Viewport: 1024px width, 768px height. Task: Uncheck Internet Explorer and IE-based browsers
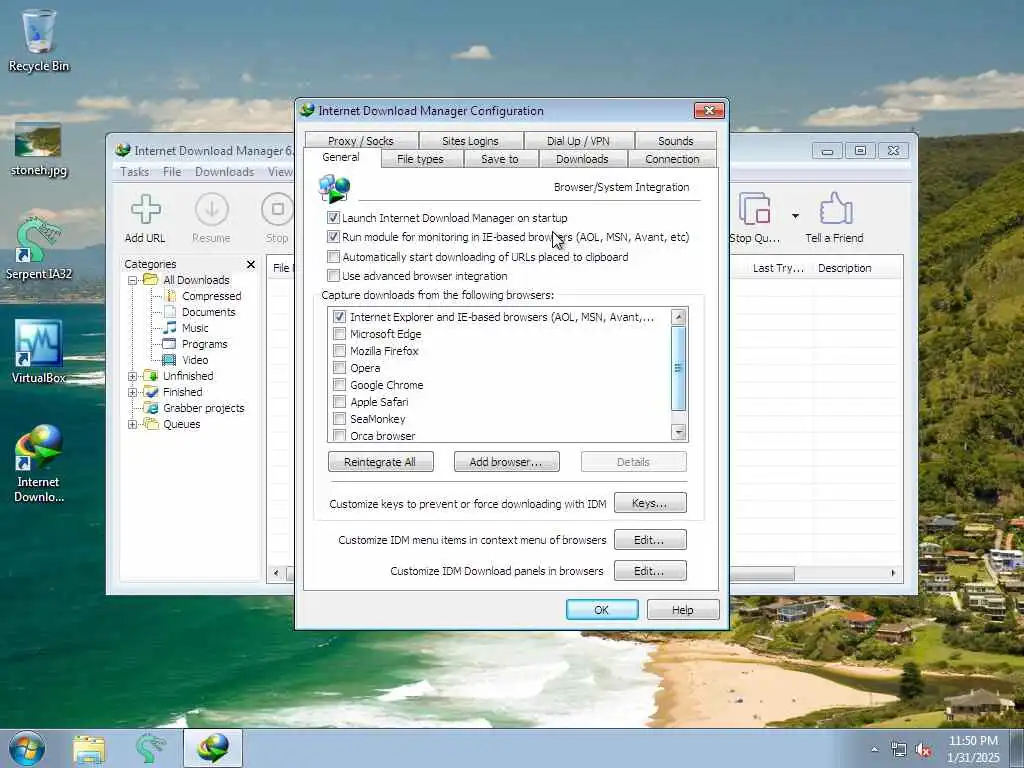(339, 317)
